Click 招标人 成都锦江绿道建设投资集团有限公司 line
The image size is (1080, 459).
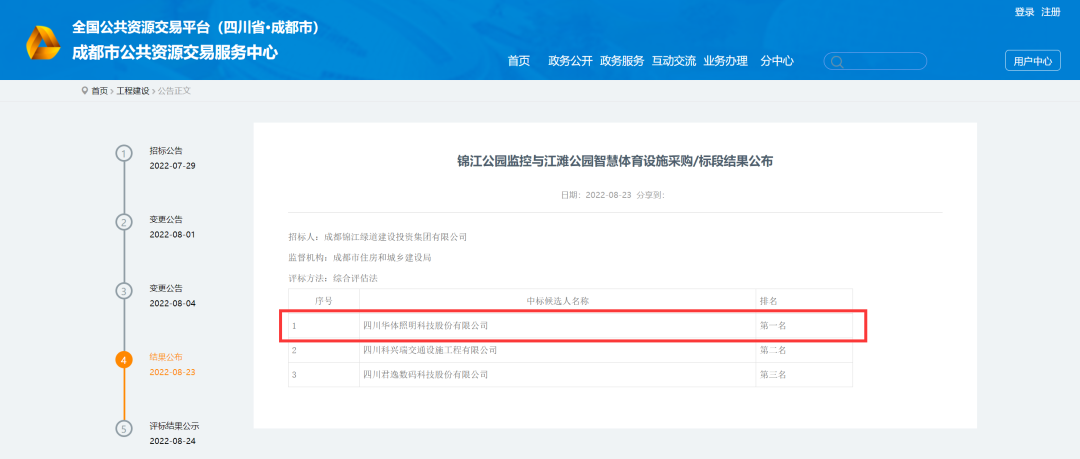377,237
